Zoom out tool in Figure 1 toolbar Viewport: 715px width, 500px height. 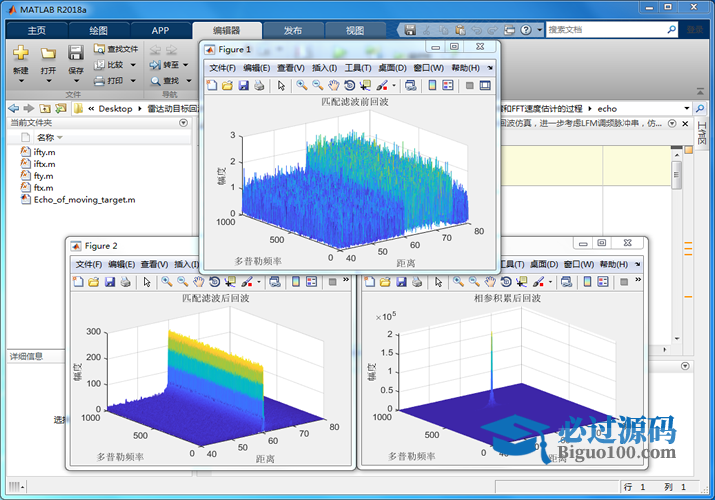[318, 85]
